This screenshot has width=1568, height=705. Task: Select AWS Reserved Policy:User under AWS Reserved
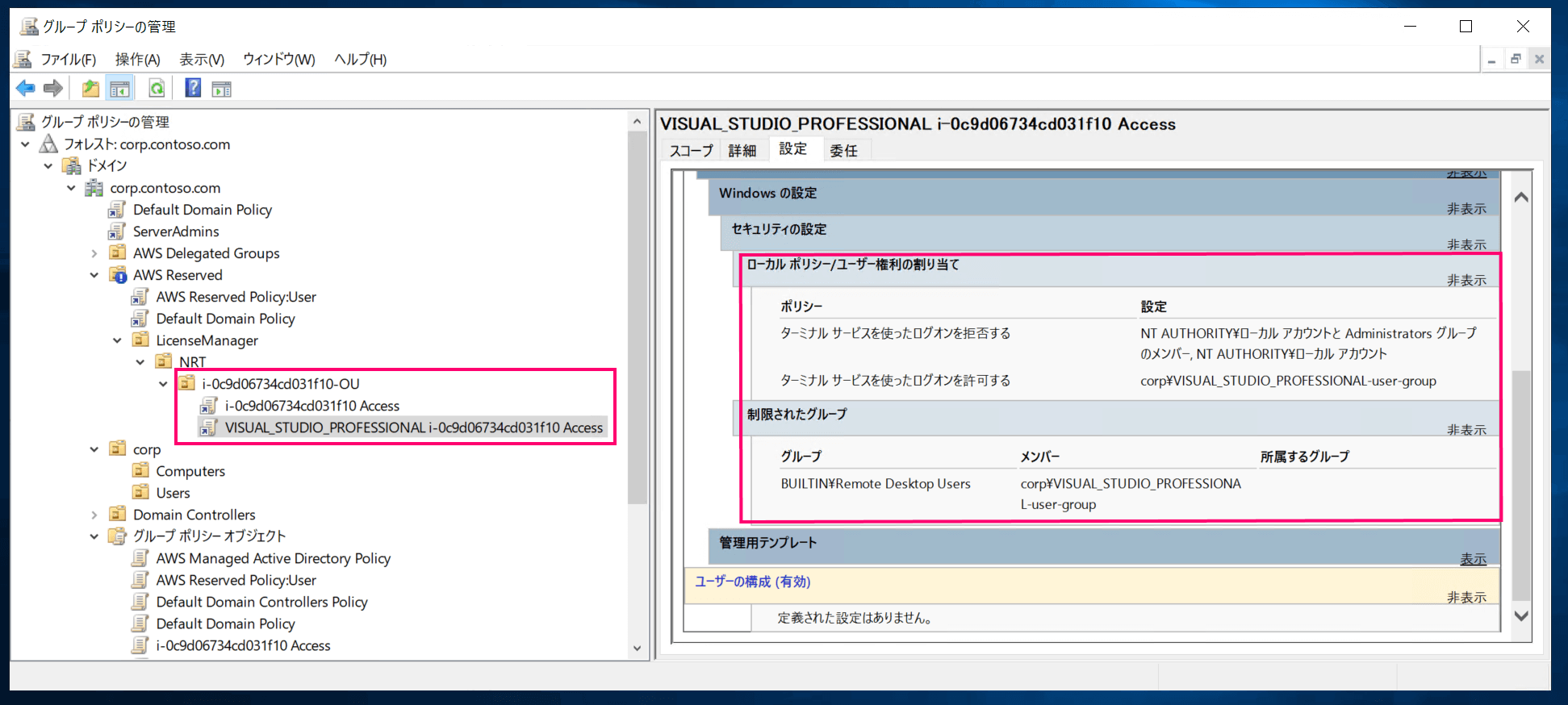pos(236,297)
